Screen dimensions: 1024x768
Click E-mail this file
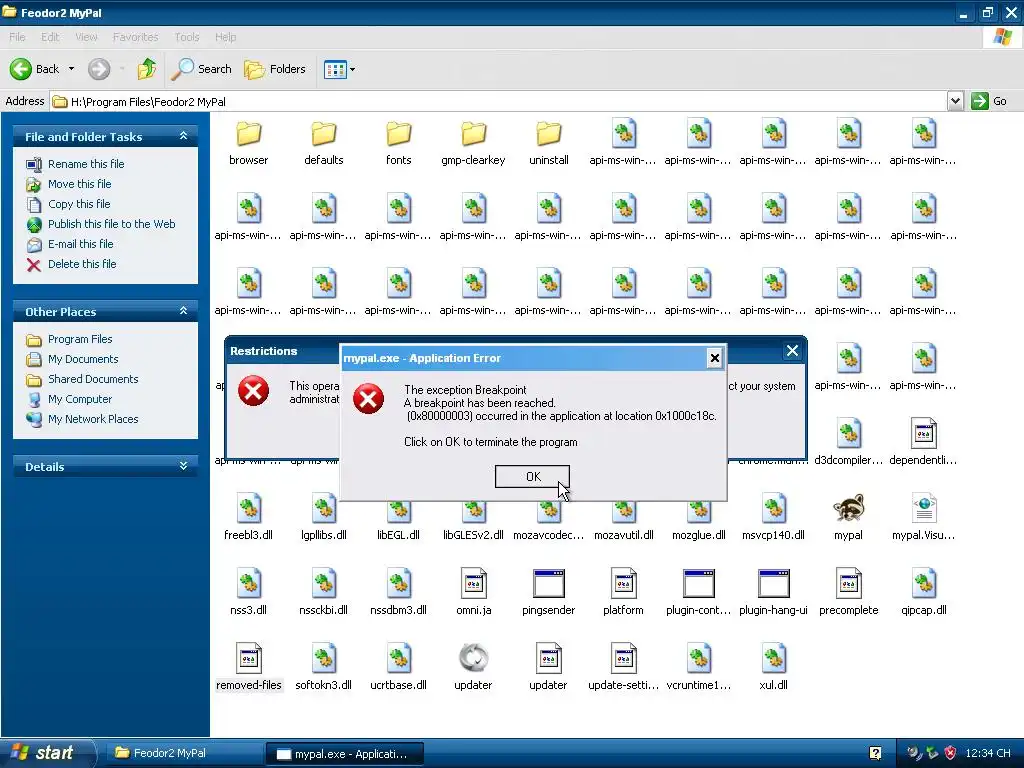tap(80, 244)
